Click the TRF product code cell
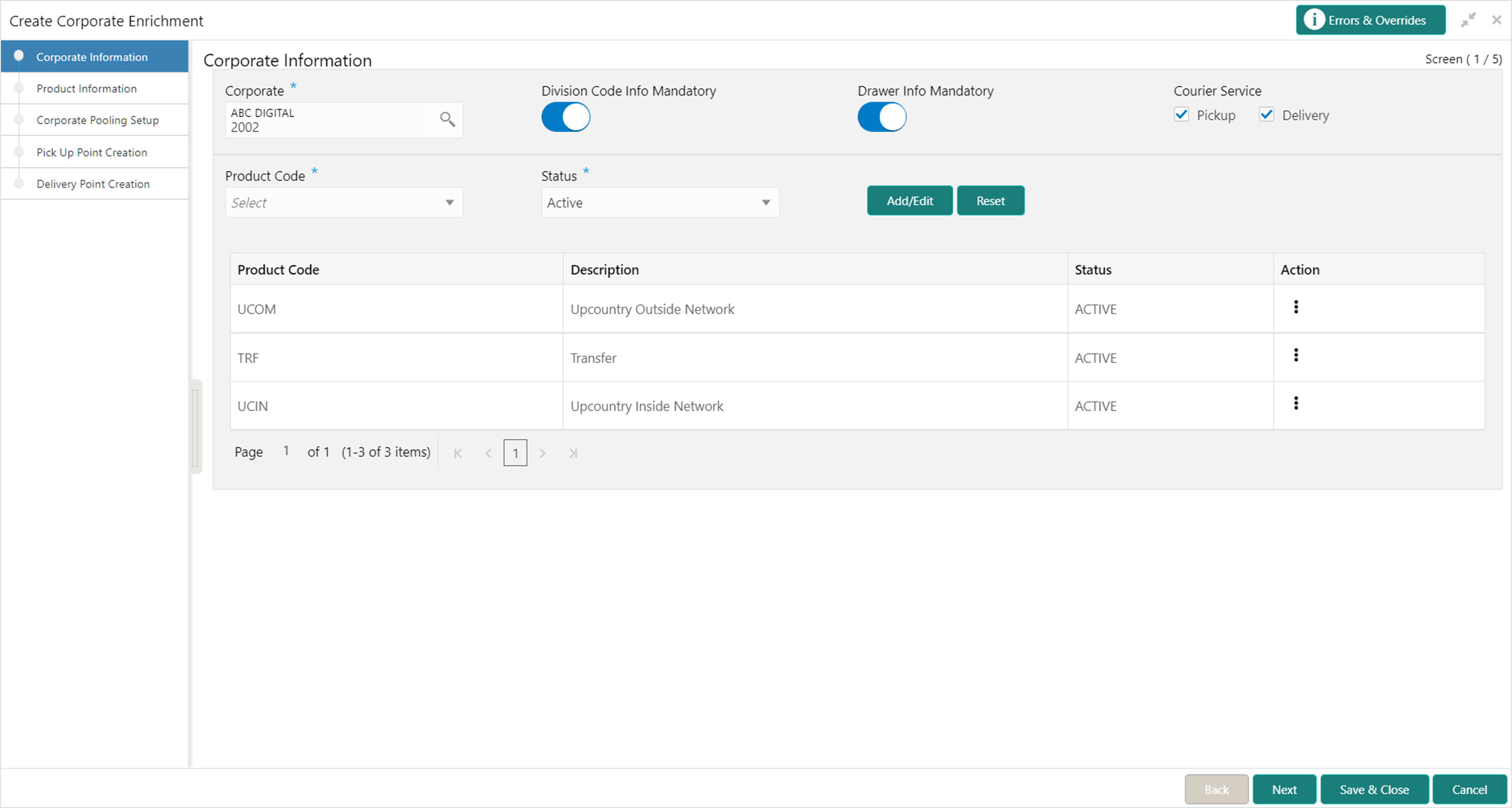This screenshot has height=808, width=1512. tap(397, 358)
